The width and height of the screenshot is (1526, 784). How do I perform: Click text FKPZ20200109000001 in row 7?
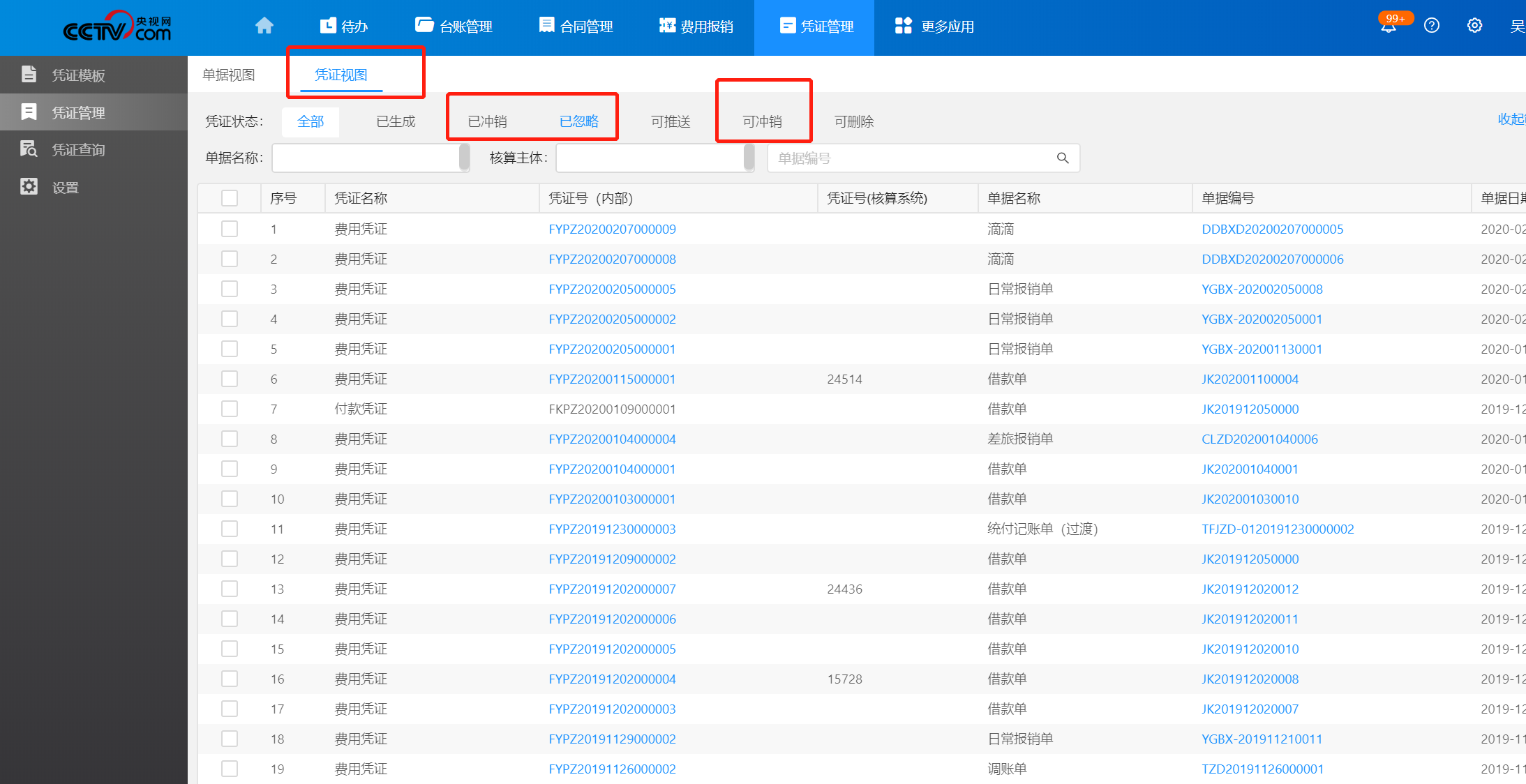pyautogui.click(x=612, y=409)
